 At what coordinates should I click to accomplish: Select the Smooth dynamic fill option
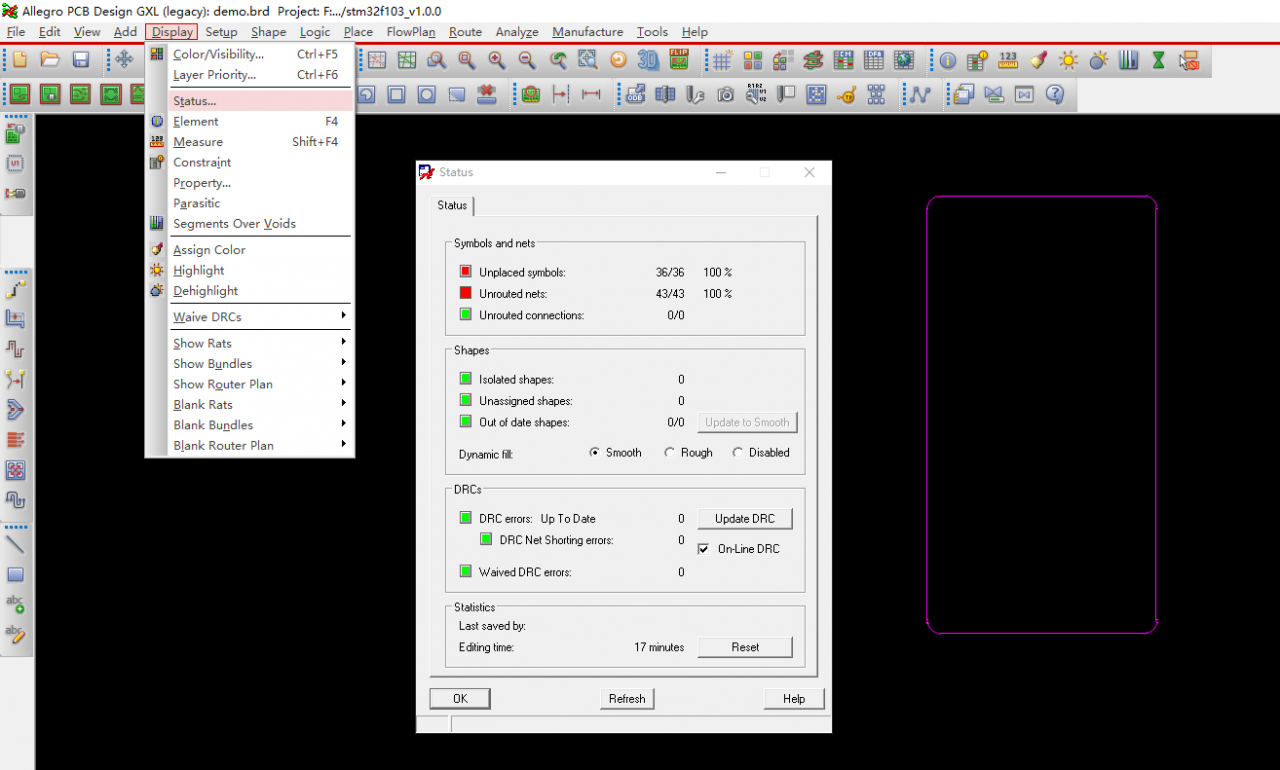[x=615, y=452]
